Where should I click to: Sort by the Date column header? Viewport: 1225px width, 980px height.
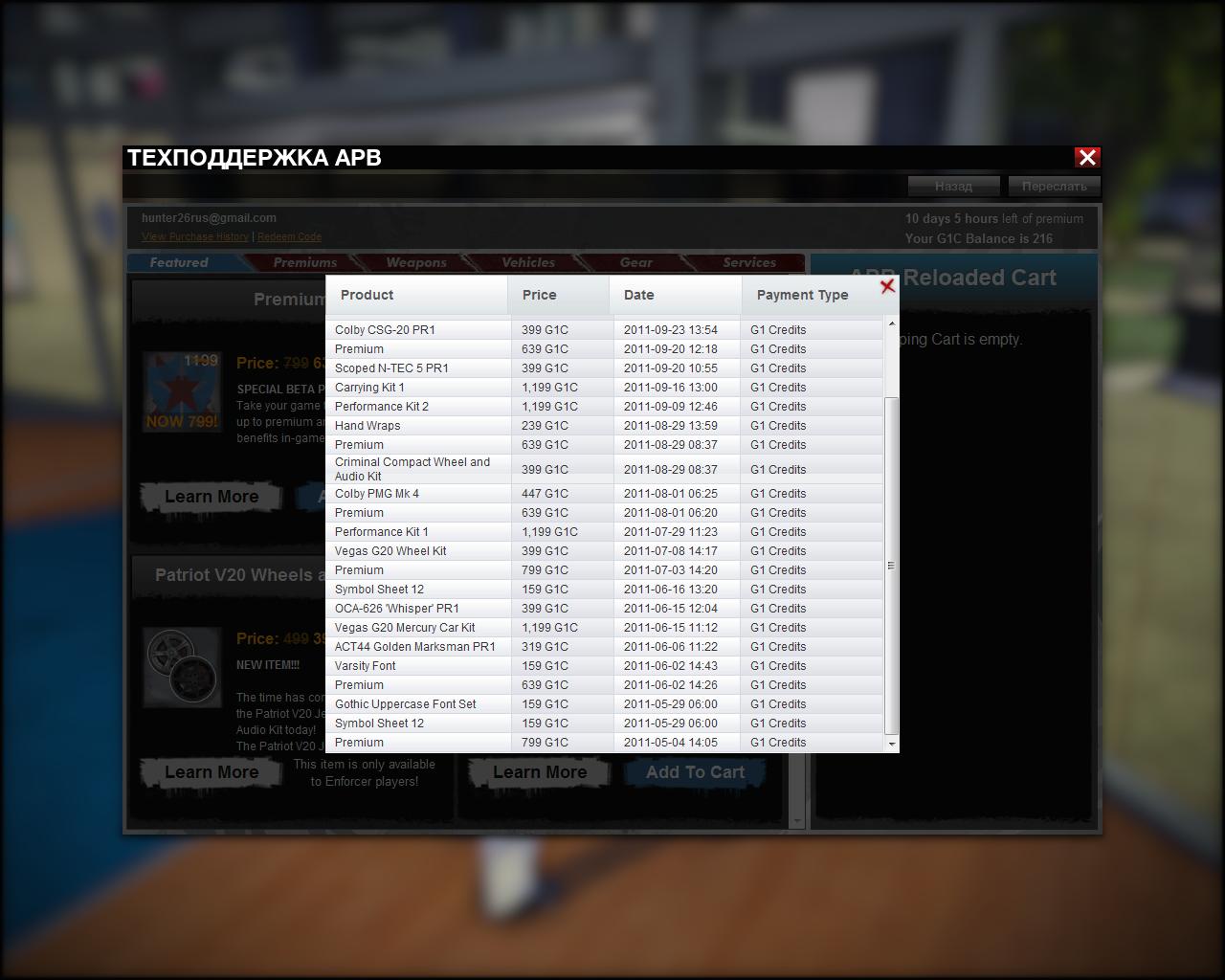click(639, 295)
